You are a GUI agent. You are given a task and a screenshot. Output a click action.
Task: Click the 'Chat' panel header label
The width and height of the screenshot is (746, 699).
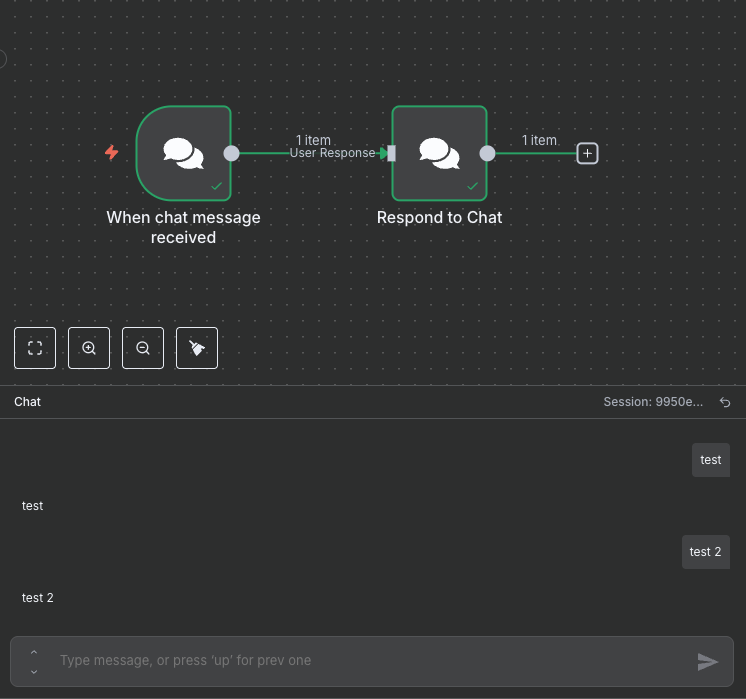(27, 402)
